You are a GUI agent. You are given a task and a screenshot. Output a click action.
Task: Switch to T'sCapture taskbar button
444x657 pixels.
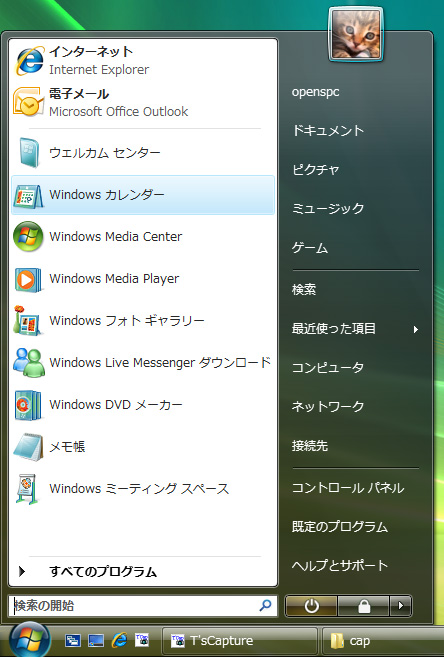click(240, 641)
